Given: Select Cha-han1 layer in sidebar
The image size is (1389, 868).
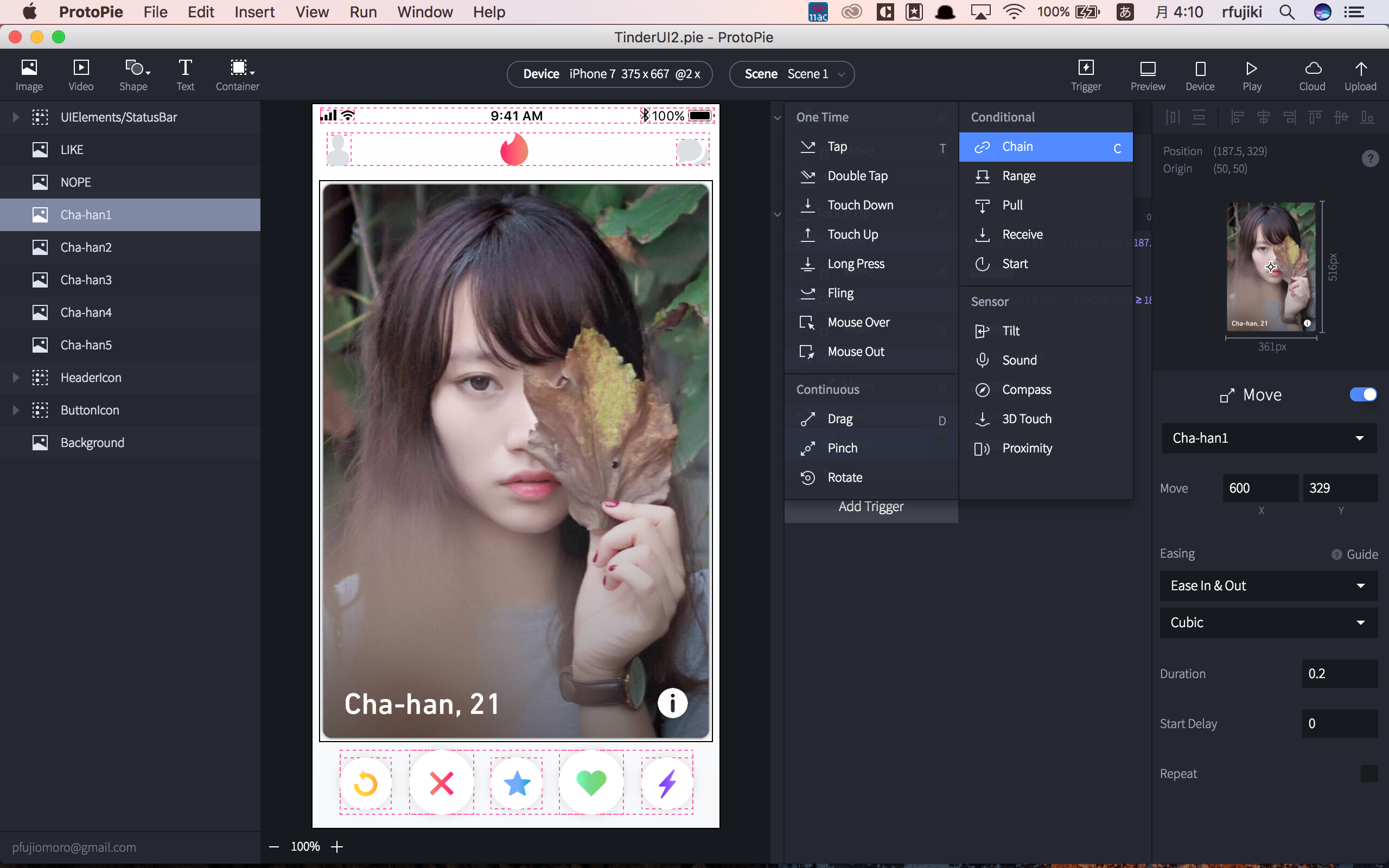Looking at the screenshot, I should (x=131, y=214).
